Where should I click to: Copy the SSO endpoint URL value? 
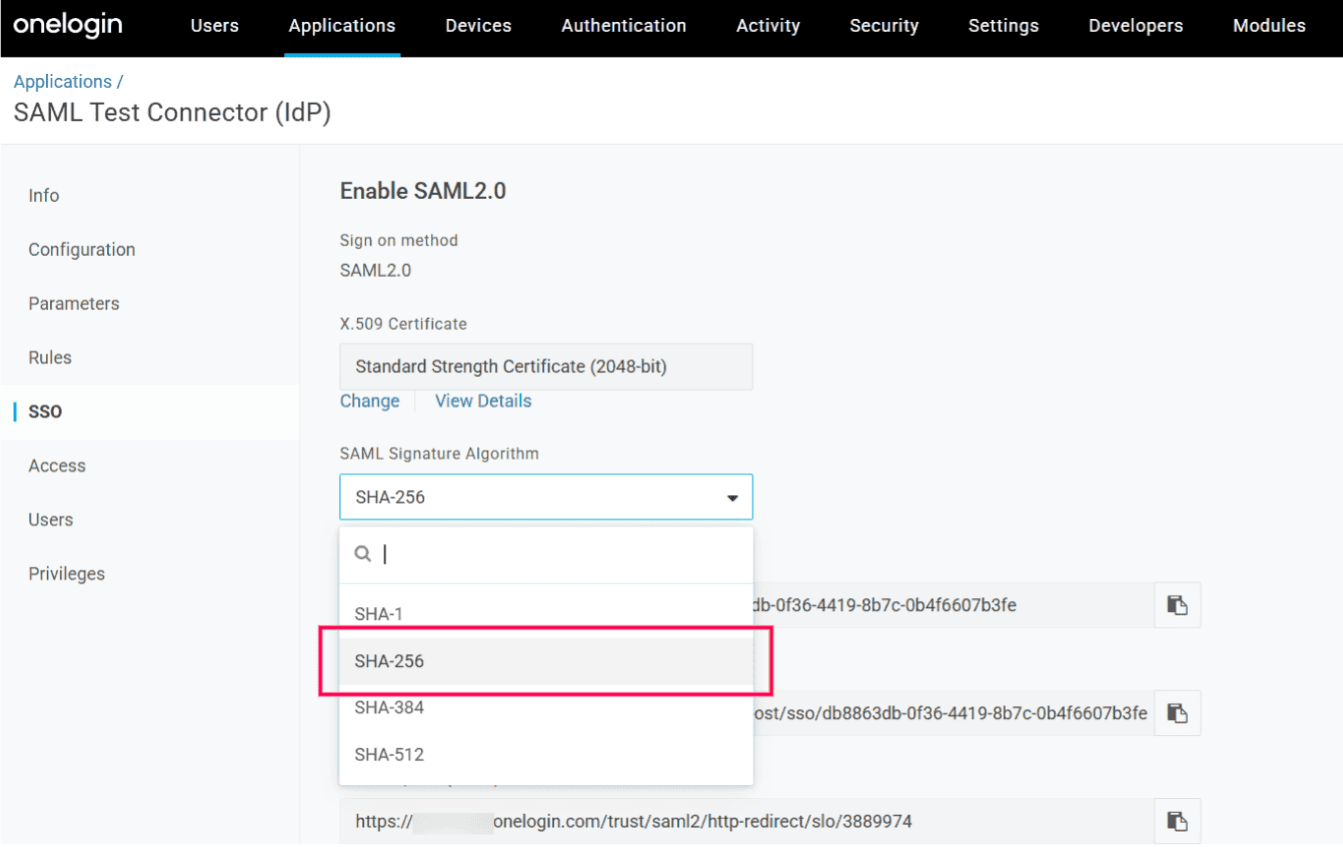1177,713
